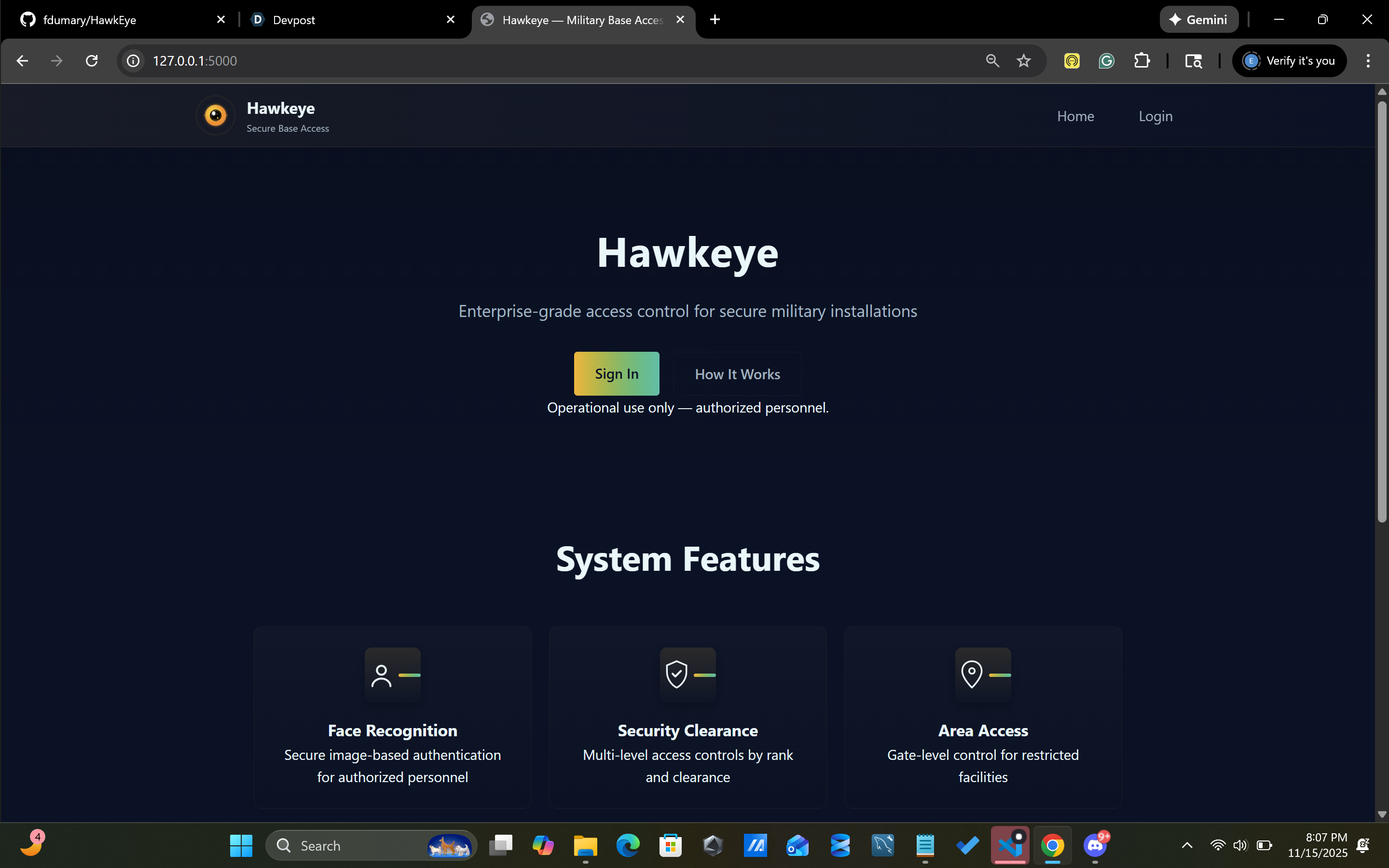Click the Grammarly extension icon
1389x868 pixels.
click(1106, 61)
